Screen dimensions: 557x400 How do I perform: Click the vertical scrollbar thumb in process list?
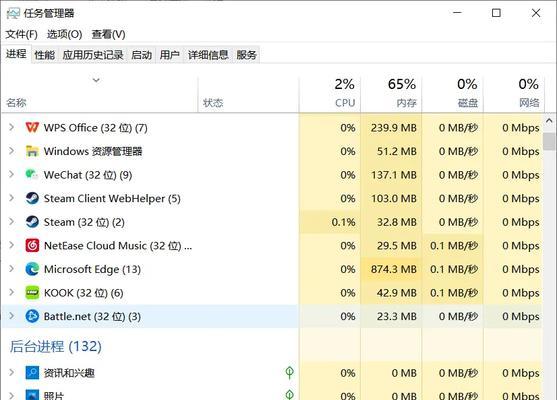pos(549,141)
